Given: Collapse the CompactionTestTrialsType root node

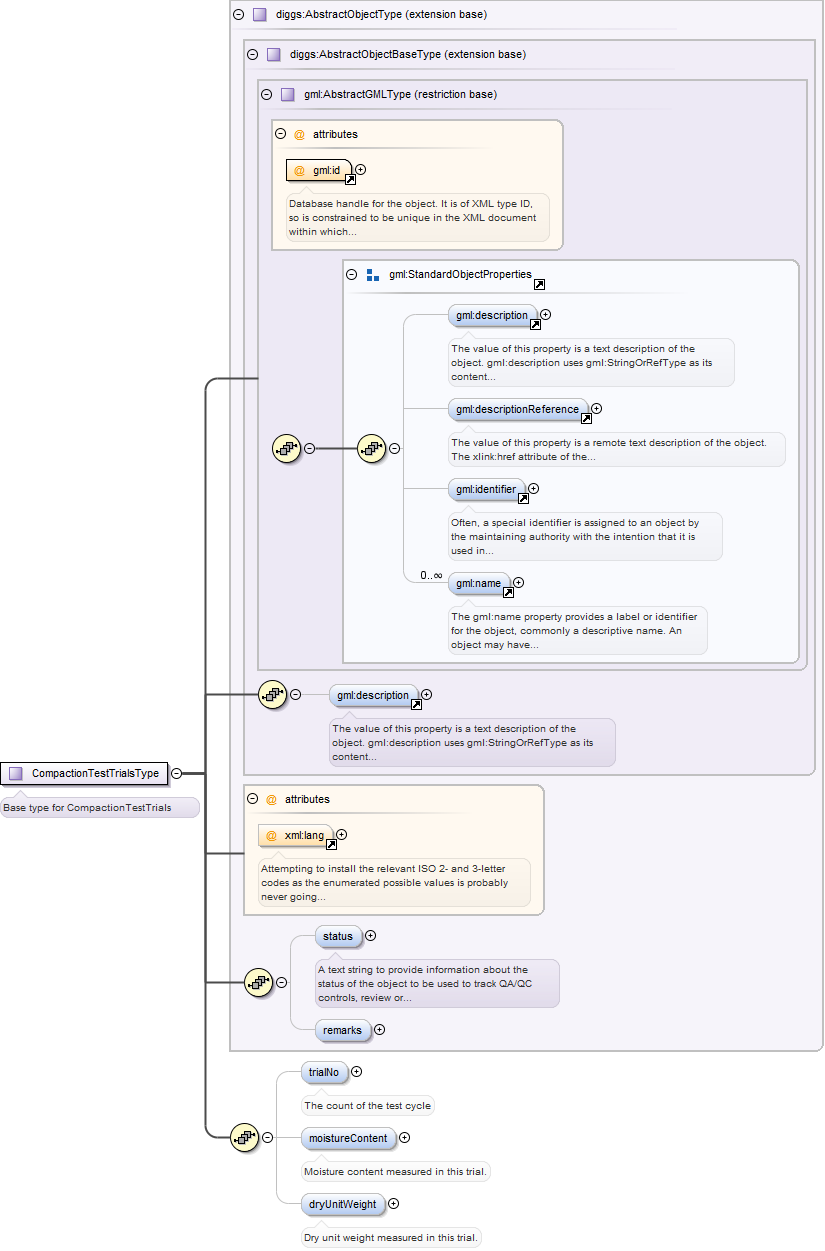Looking at the screenshot, I should (176, 773).
